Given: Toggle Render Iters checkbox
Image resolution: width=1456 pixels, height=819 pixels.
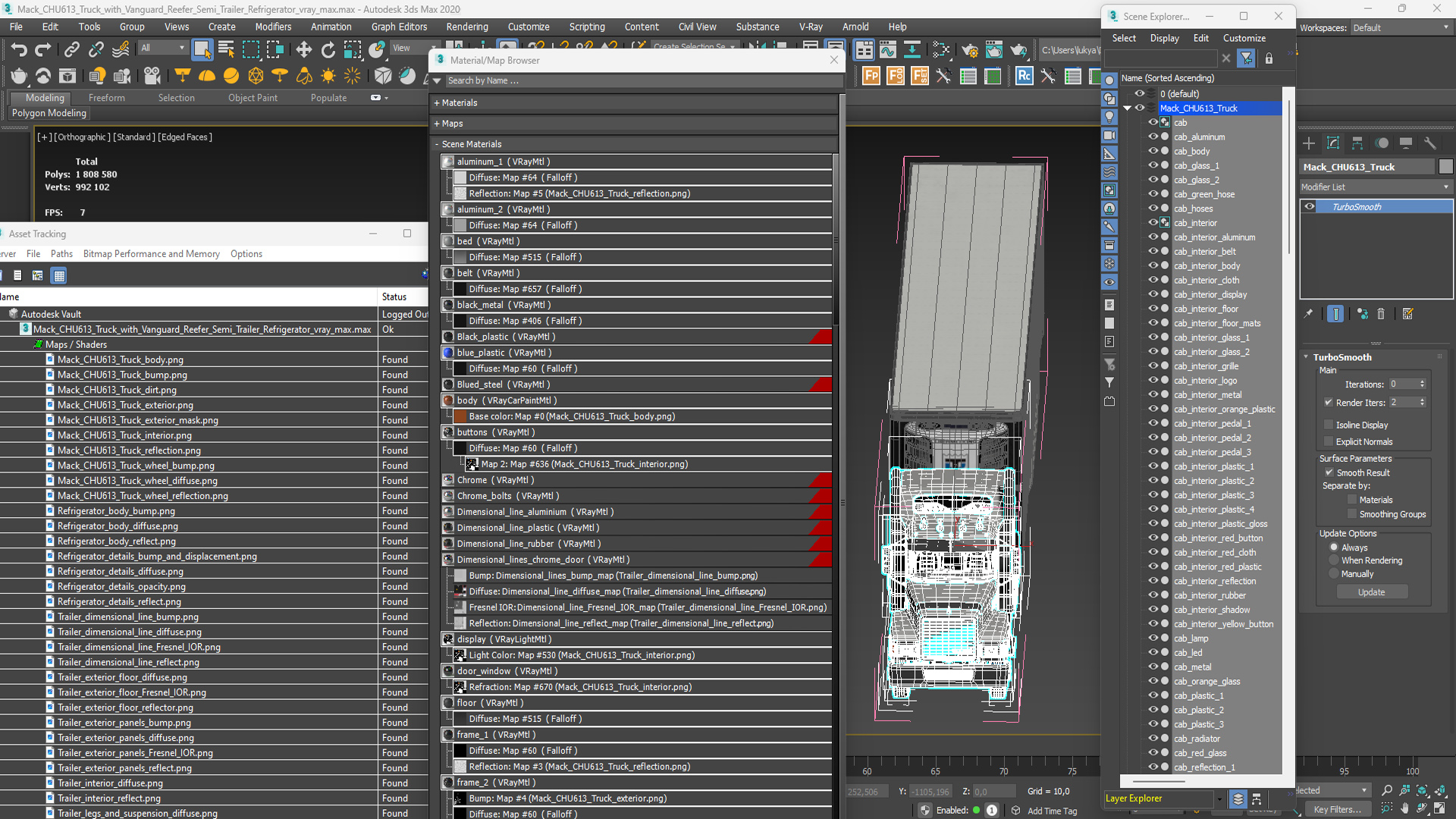Looking at the screenshot, I should pos(1329,403).
